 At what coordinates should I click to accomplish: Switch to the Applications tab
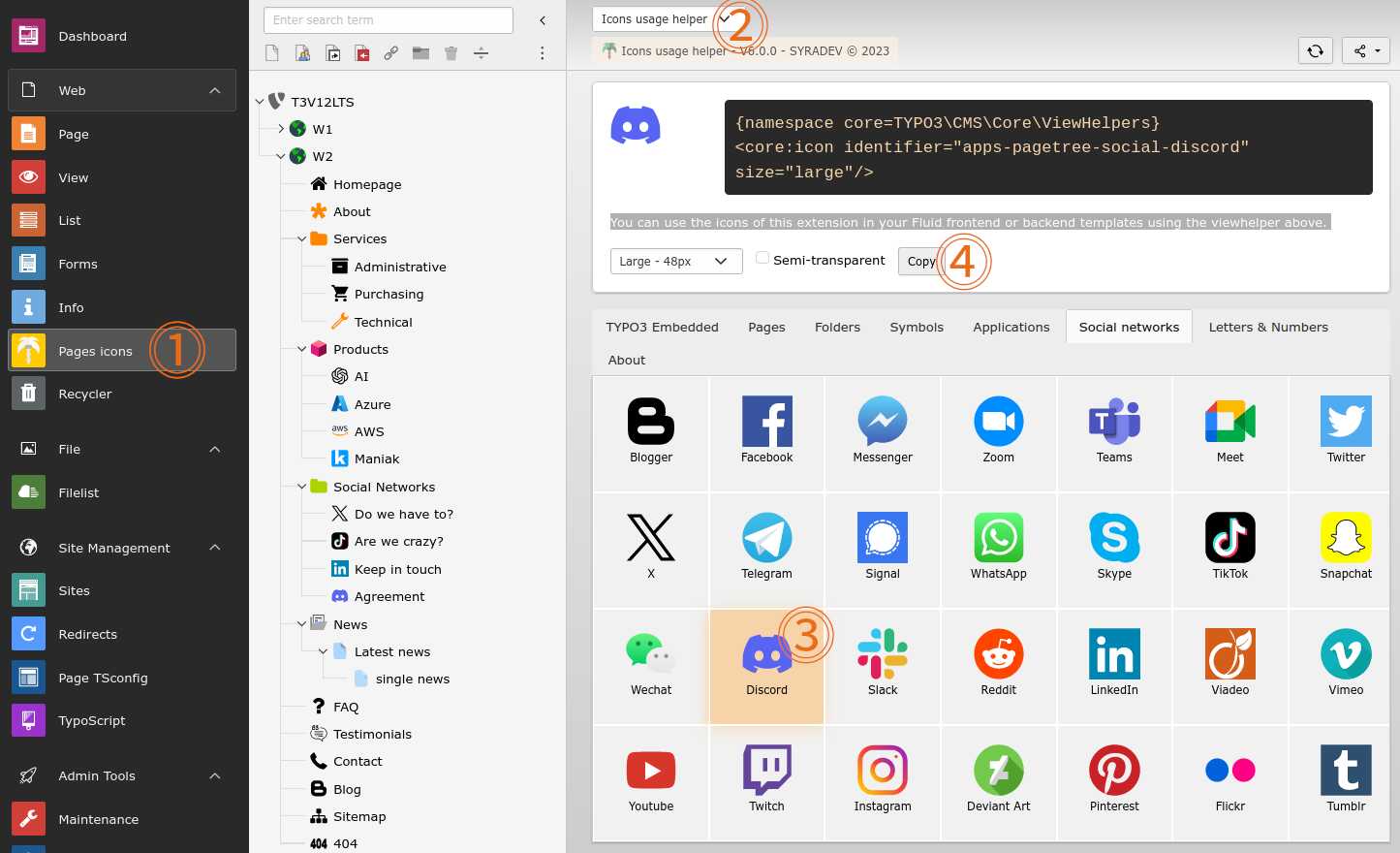pos(1011,328)
